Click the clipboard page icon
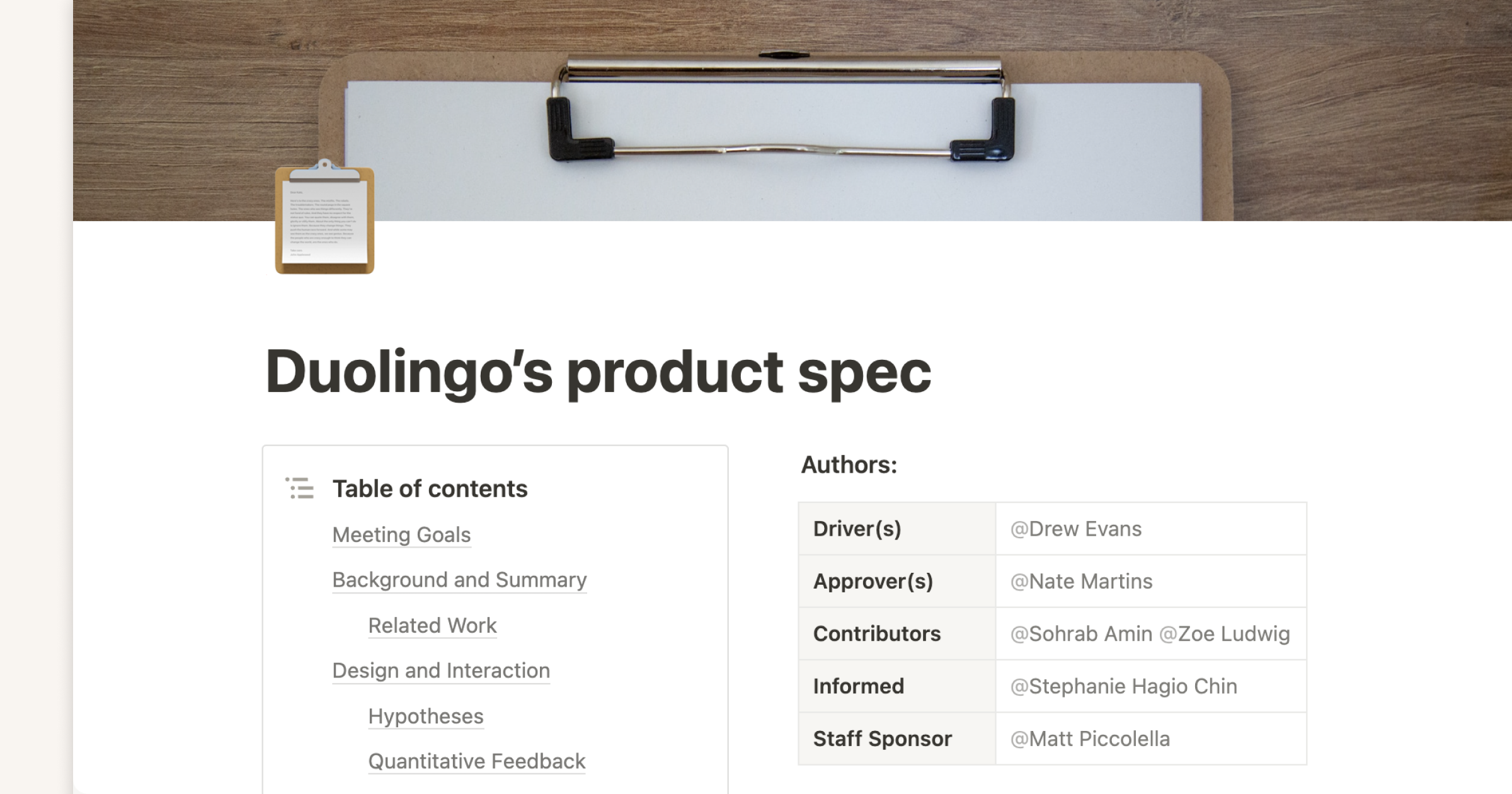This screenshot has width=1512, height=794. click(x=324, y=217)
